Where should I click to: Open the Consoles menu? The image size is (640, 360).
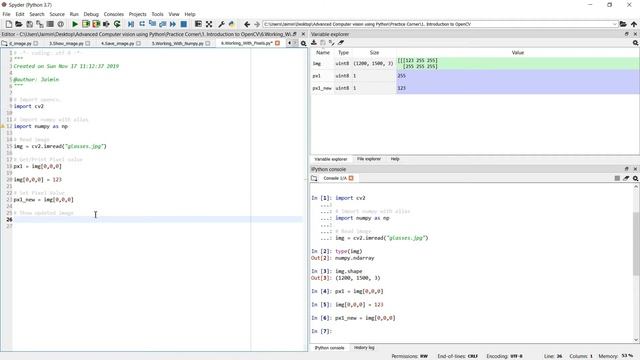coord(113,14)
